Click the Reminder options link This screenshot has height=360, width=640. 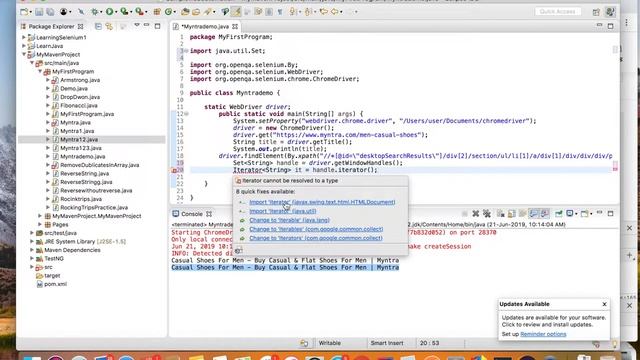[x=543, y=334]
